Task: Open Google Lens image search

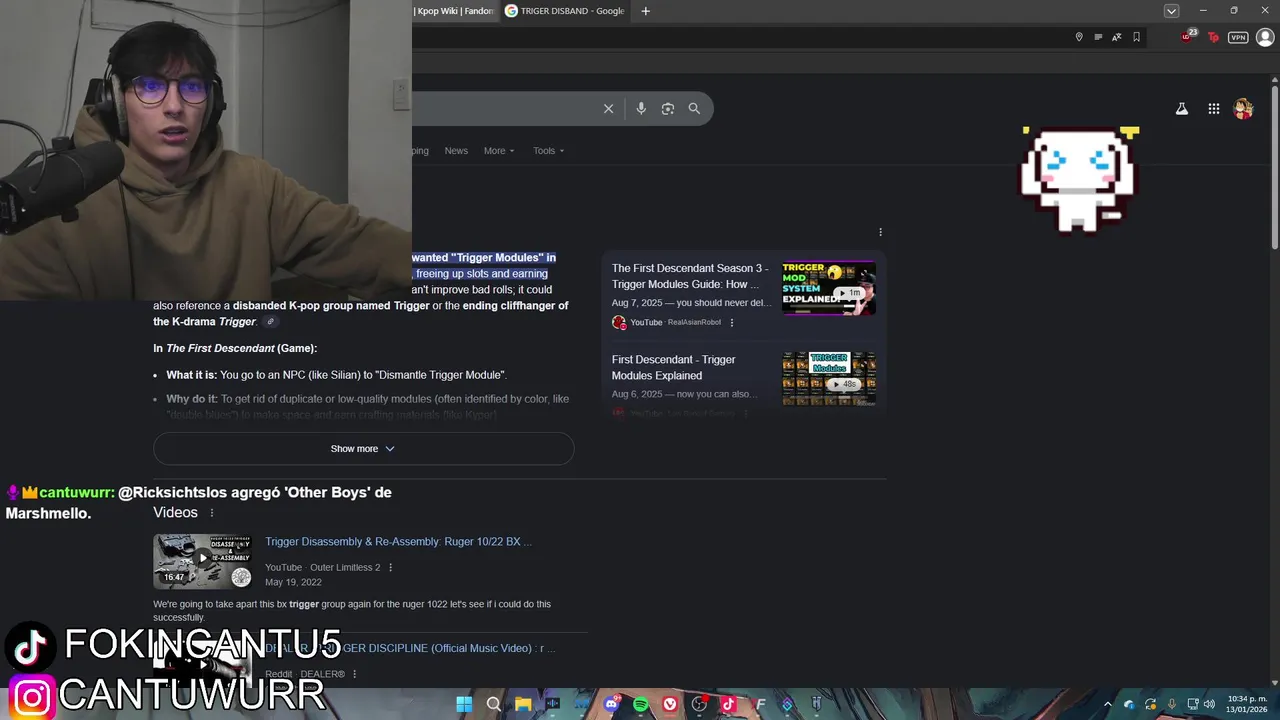Action: (668, 109)
